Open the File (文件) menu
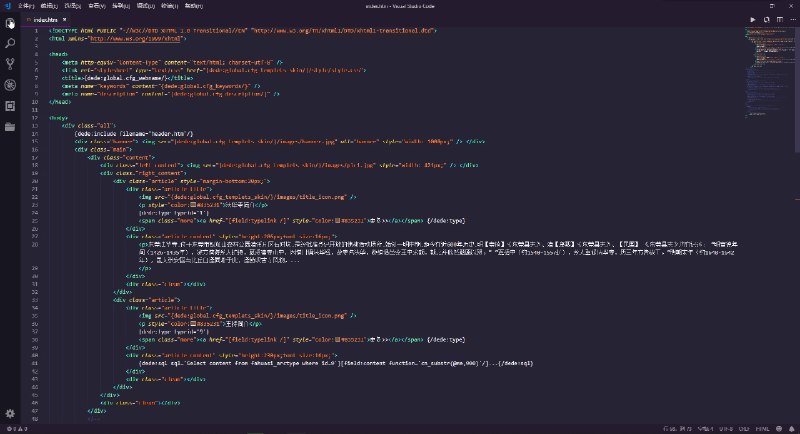 point(26,6)
